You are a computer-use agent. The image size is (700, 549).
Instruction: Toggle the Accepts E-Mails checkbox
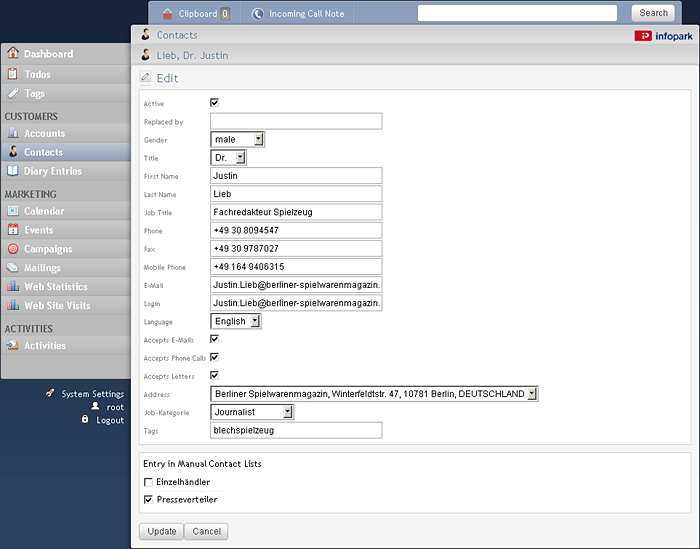point(214,339)
